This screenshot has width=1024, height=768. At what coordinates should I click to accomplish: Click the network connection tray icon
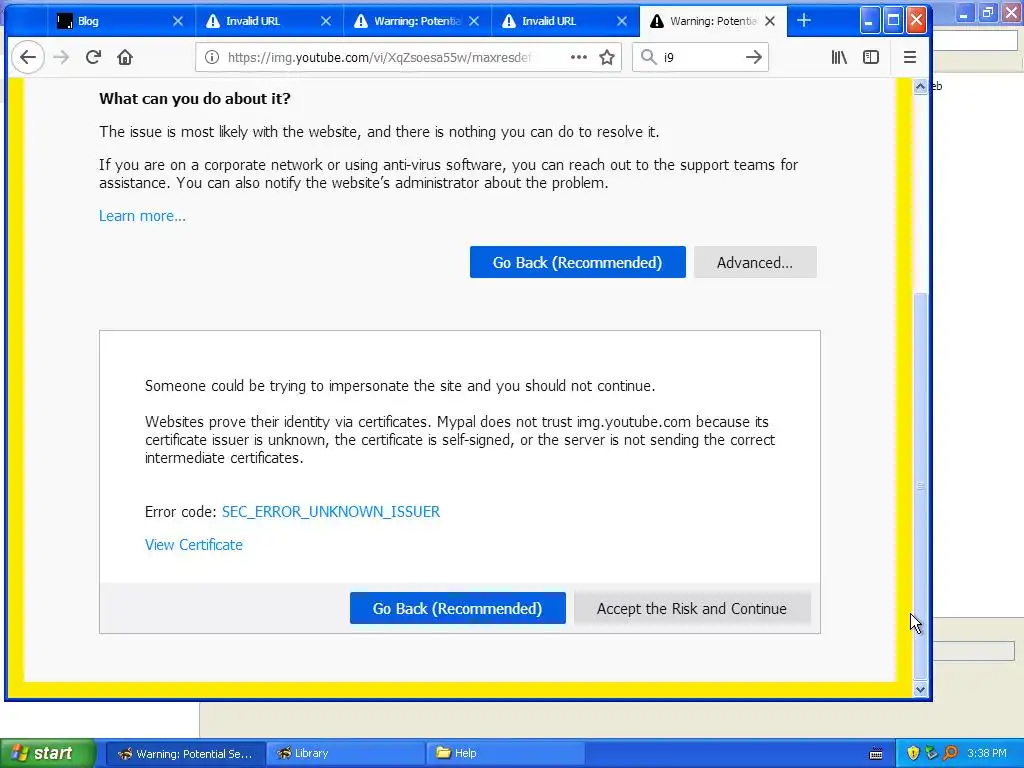point(931,754)
